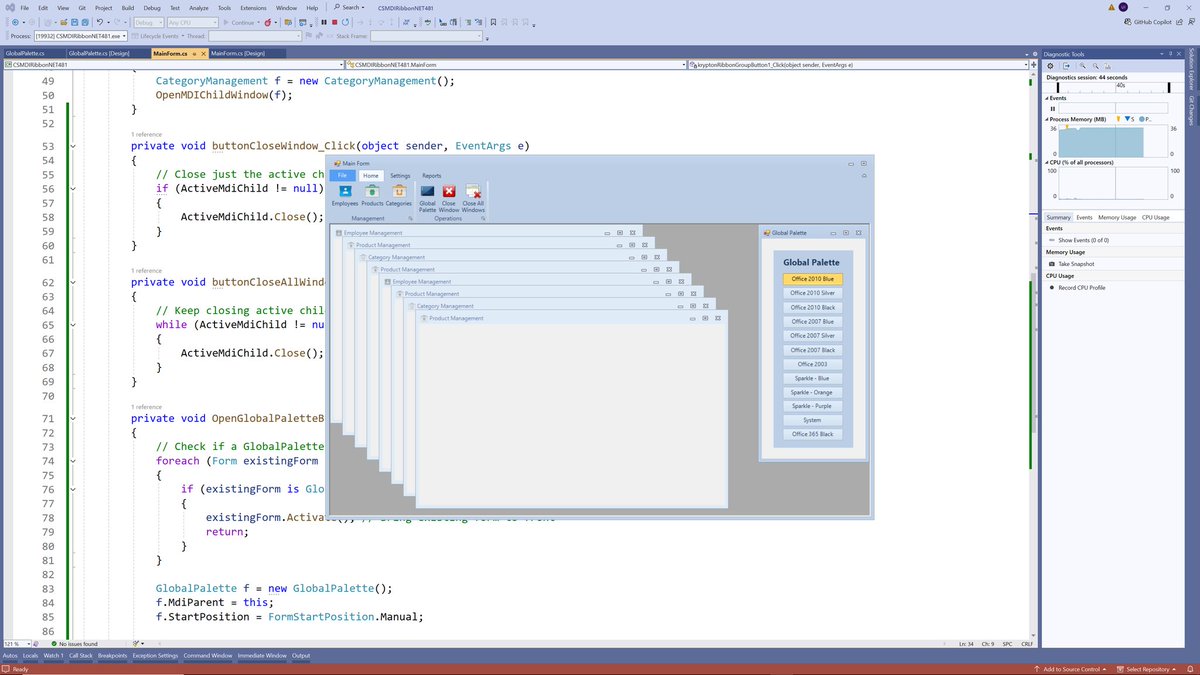This screenshot has height=675, width=1200.
Task: Select the Office 2010 Silver palette button
Action: (813, 293)
